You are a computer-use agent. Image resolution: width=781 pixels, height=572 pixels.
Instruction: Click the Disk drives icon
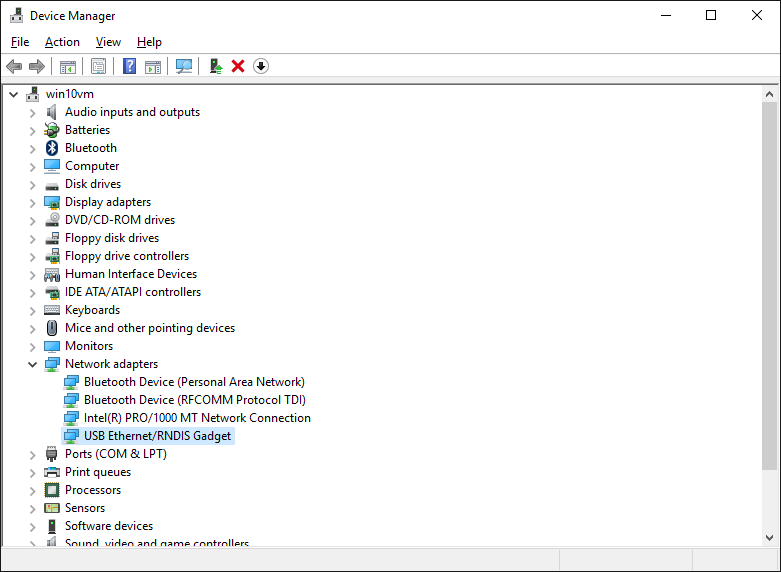[52, 186]
